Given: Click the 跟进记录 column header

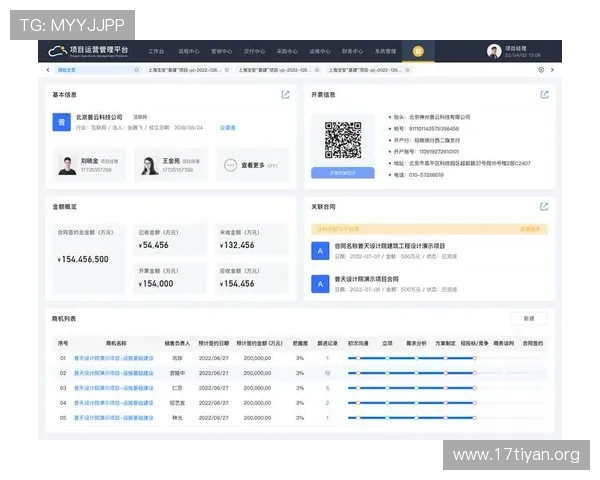Looking at the screenshot, I should tap(328, 343).
